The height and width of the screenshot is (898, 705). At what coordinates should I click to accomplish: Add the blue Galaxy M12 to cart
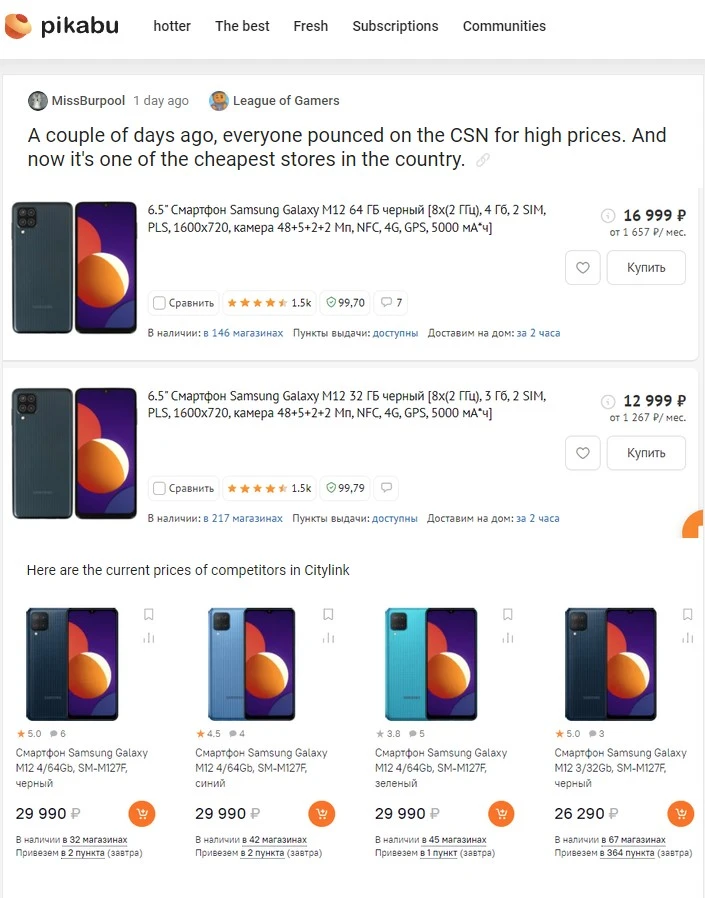point(321,814)
